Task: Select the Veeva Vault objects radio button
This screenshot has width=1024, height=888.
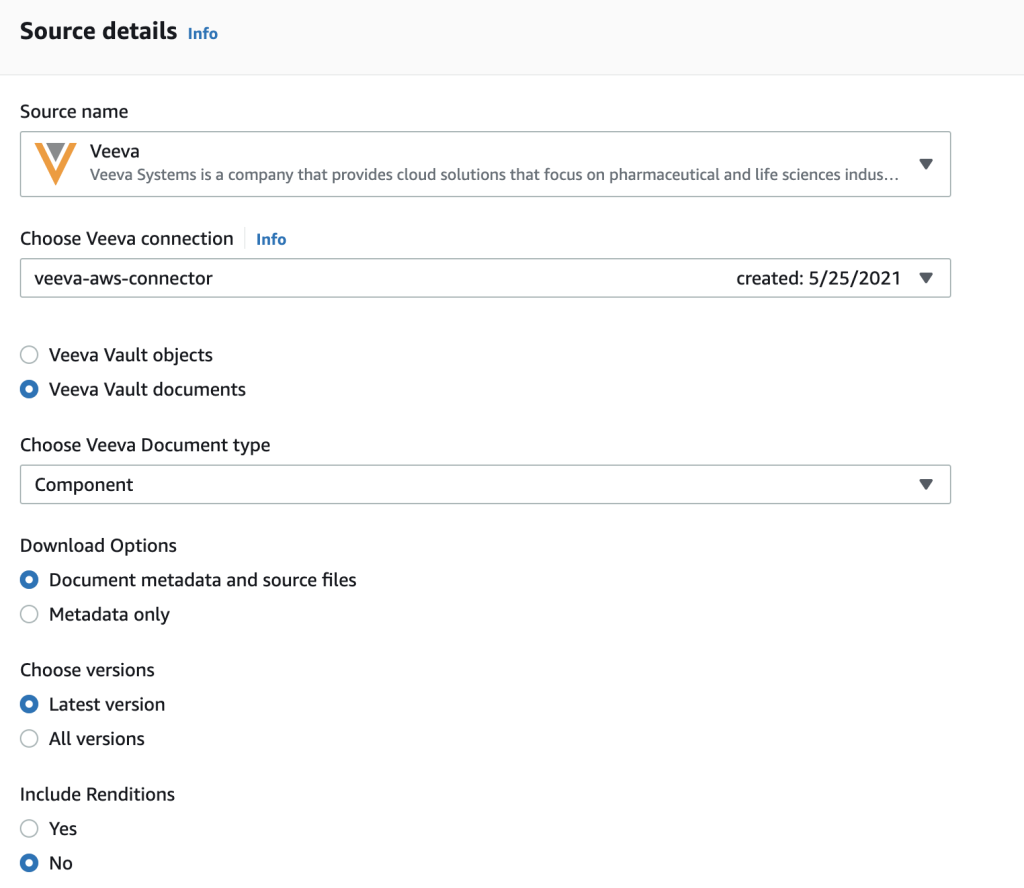Action: [29, 354]
